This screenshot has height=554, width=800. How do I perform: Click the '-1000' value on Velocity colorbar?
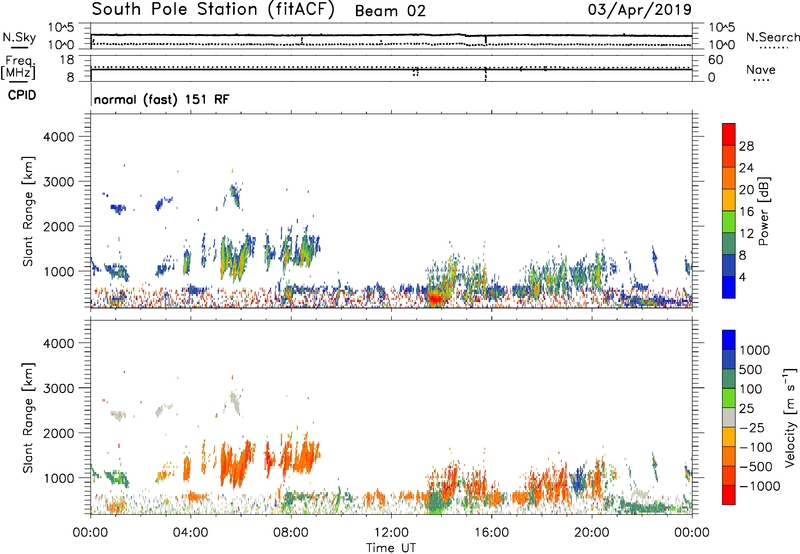click(x=760, y=486)
